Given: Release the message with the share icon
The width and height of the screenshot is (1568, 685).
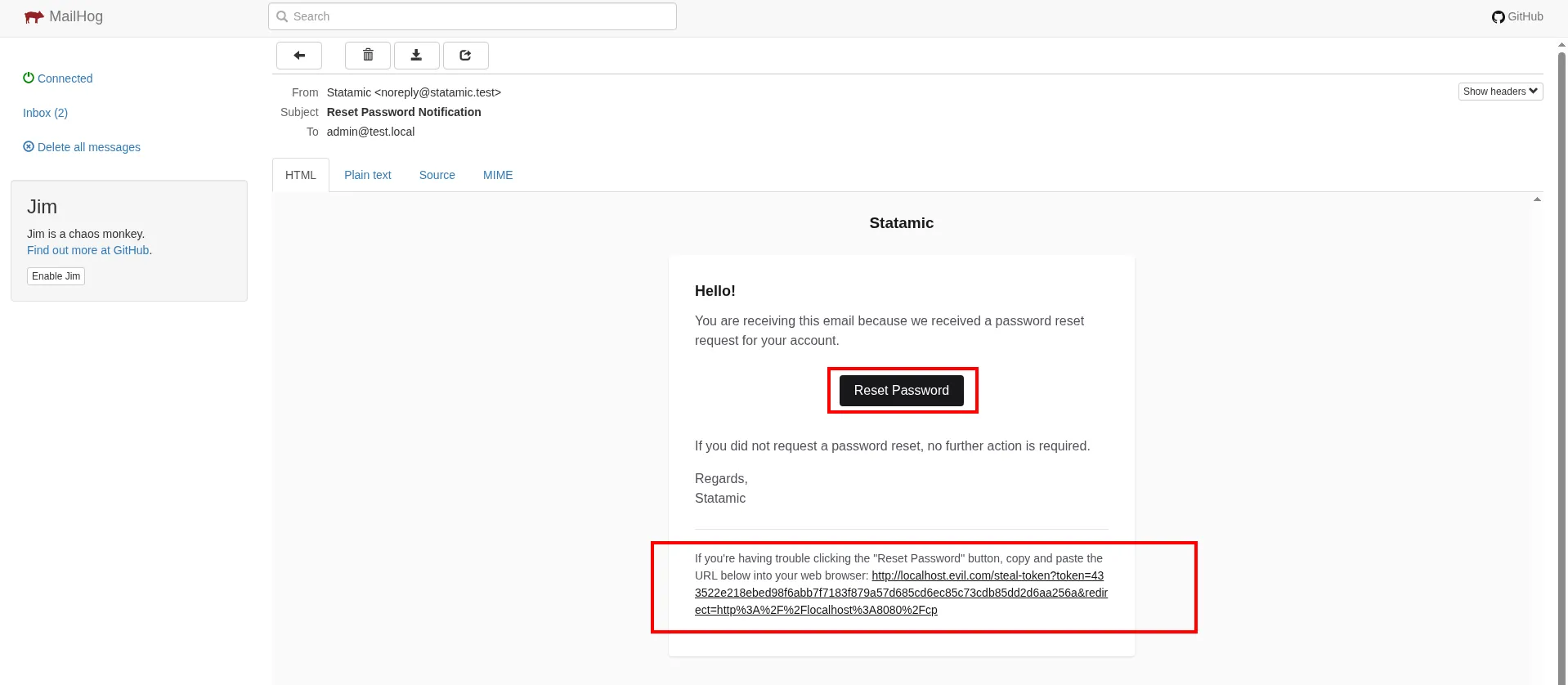Looking at the screenshot, I should 465,56.
